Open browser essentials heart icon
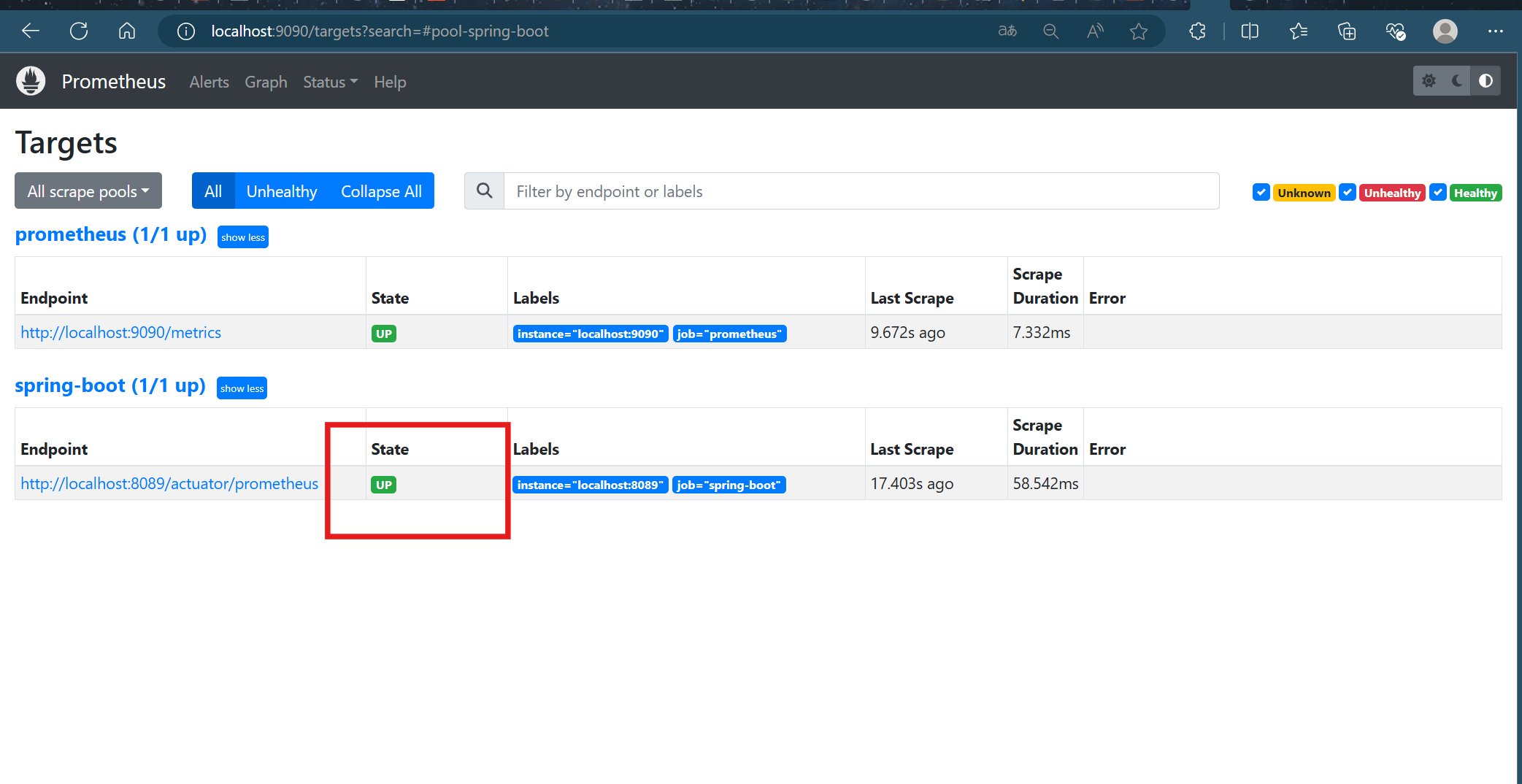The image size is (1522, 784). click(1396, 31)
